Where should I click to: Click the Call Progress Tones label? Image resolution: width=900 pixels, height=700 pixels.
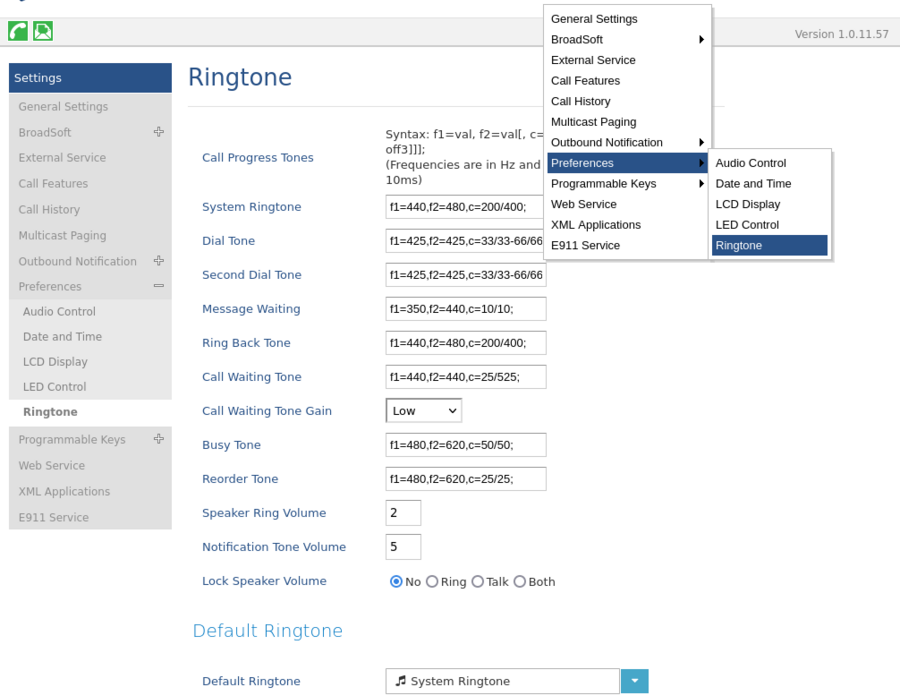(258, 158)
